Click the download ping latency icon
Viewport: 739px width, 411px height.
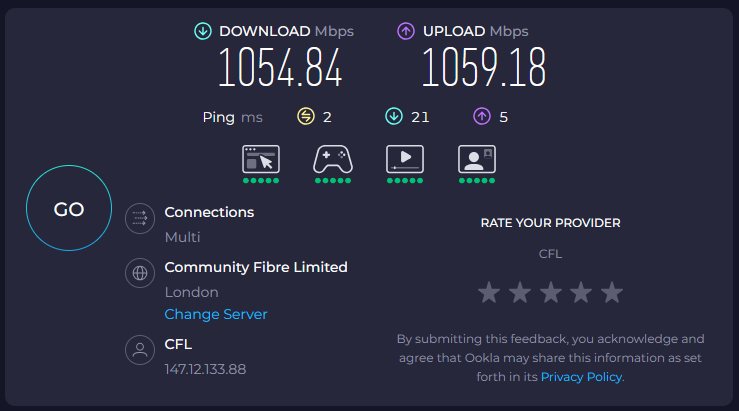[x=394, y=117]
